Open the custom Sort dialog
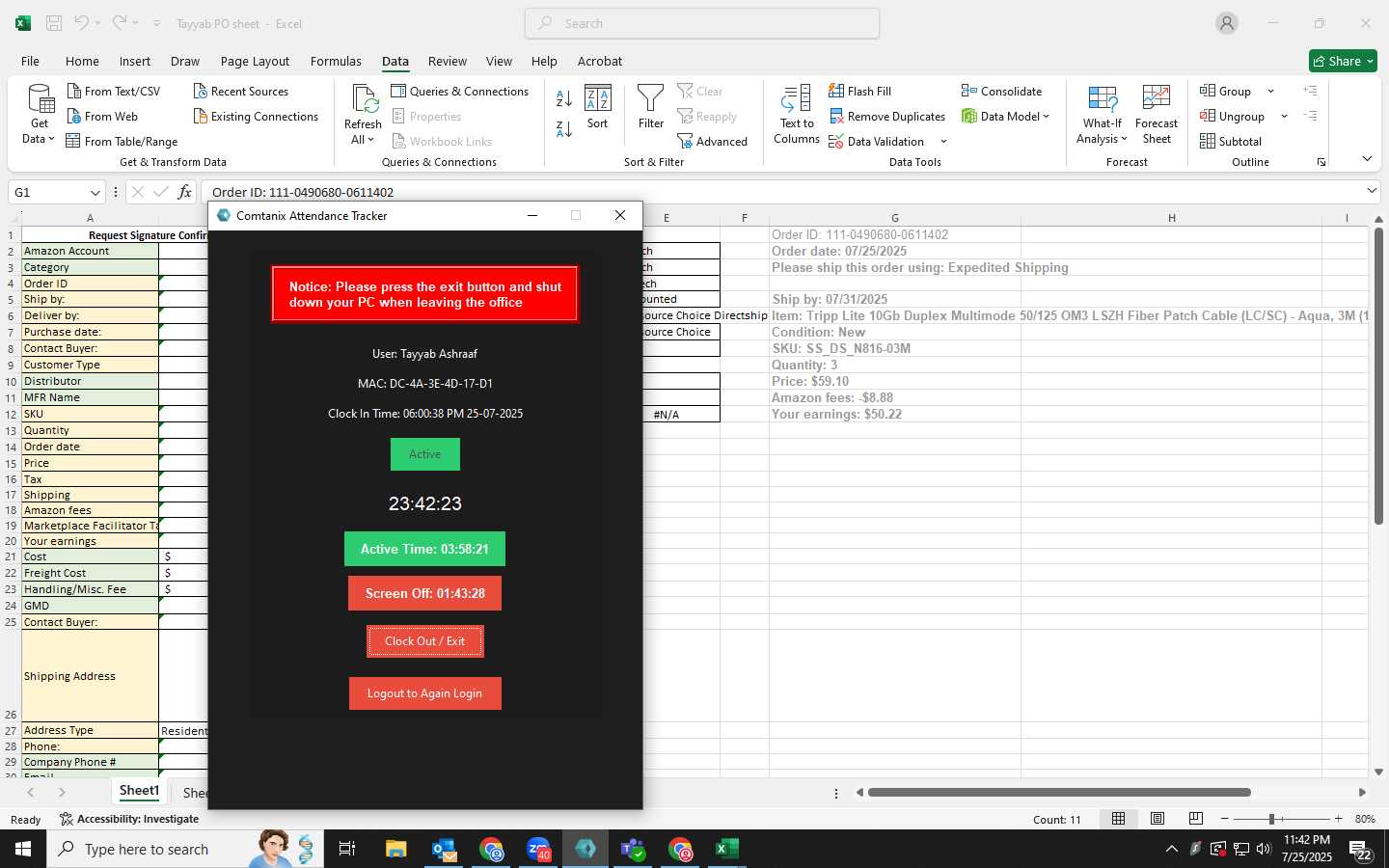This screenshot has height=868, width=1389. pos(598,108)
